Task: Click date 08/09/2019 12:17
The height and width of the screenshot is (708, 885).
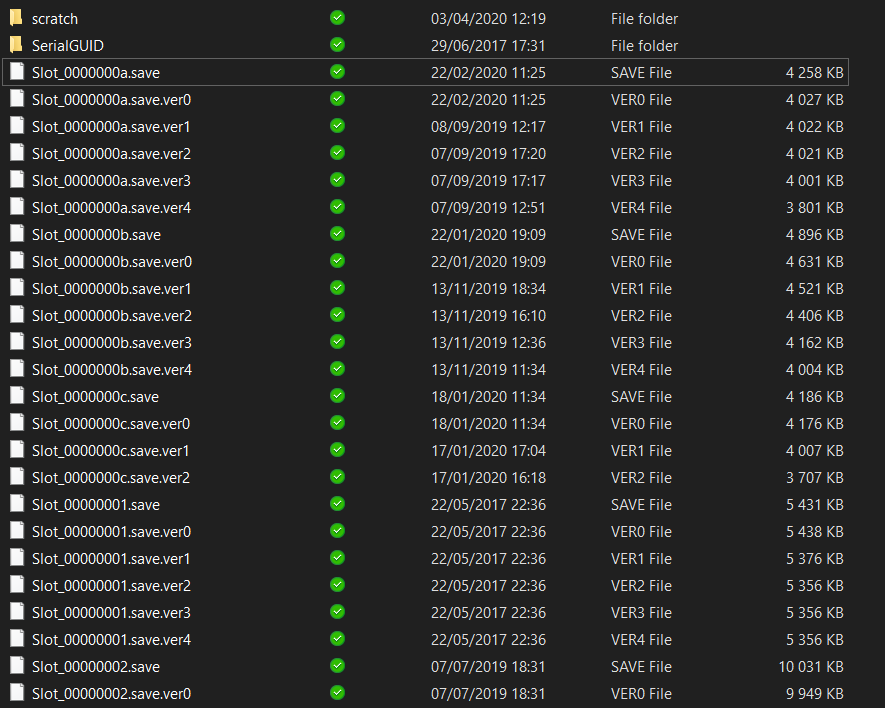Action: coord(488,127)
